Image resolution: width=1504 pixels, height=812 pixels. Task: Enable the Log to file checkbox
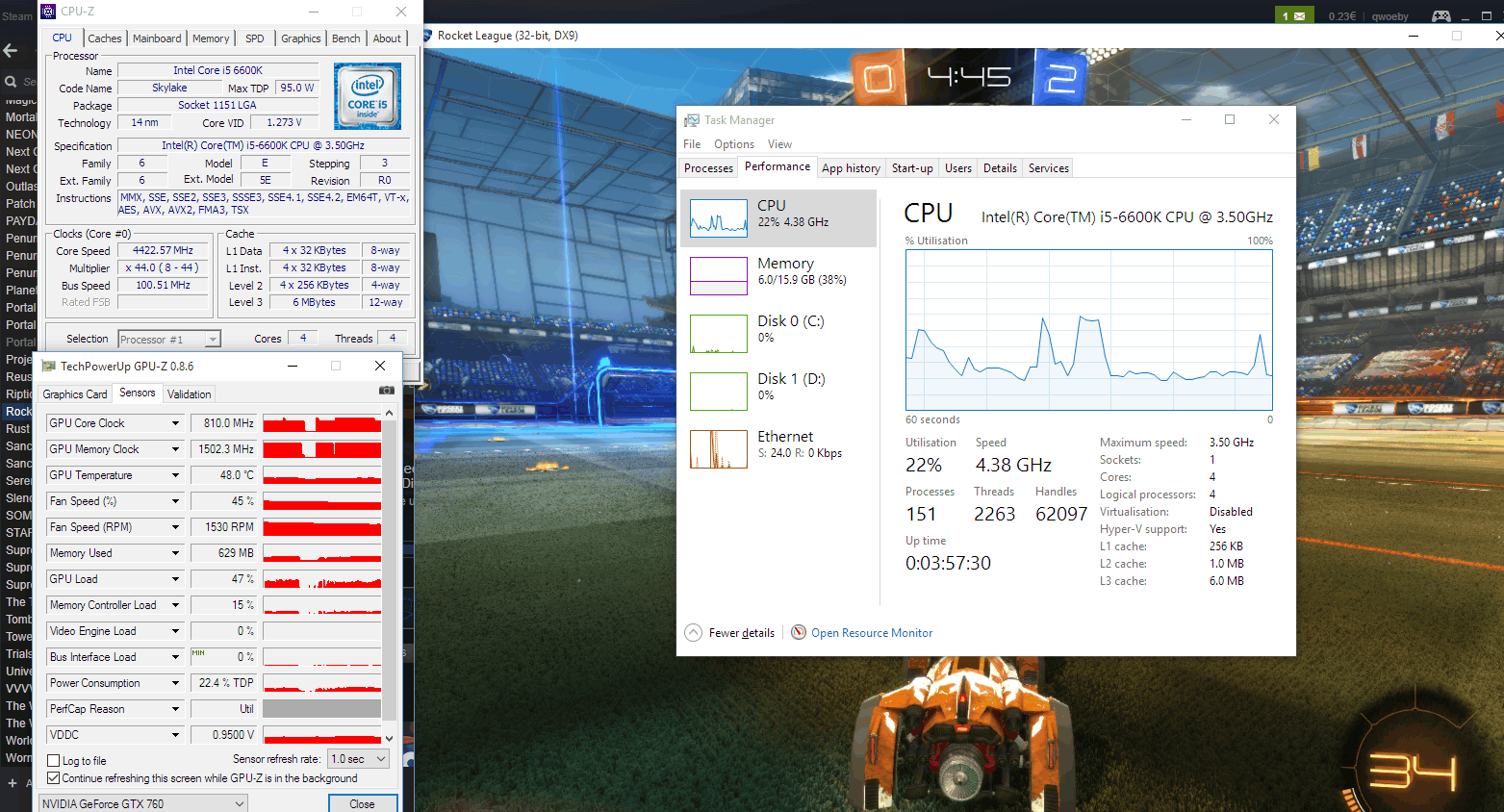click(54, 761)
